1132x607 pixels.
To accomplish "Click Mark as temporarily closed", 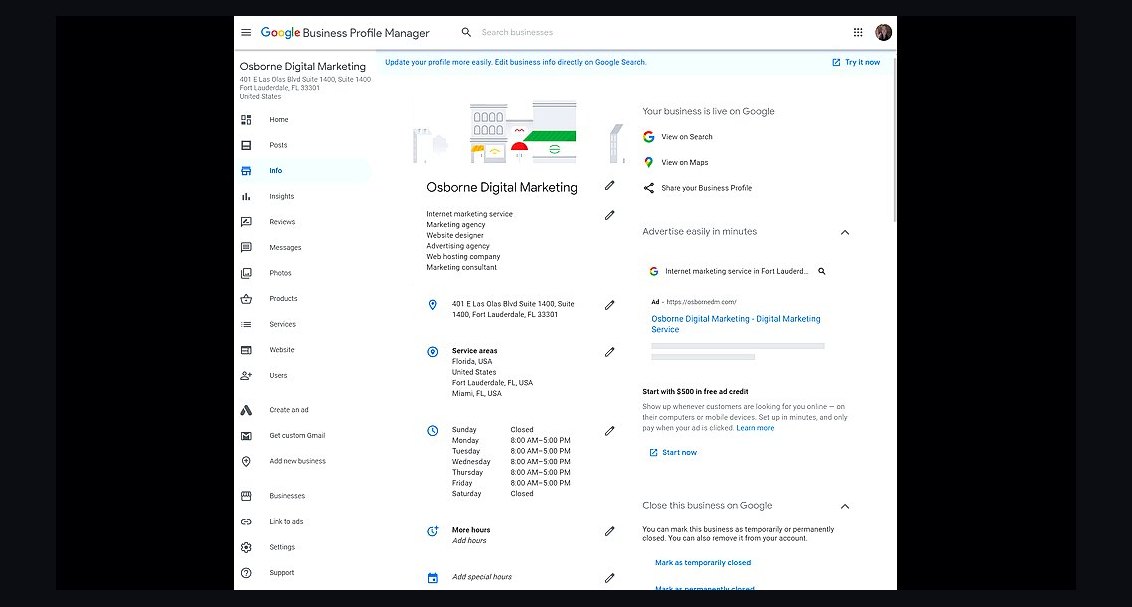I will coord(703,563).
